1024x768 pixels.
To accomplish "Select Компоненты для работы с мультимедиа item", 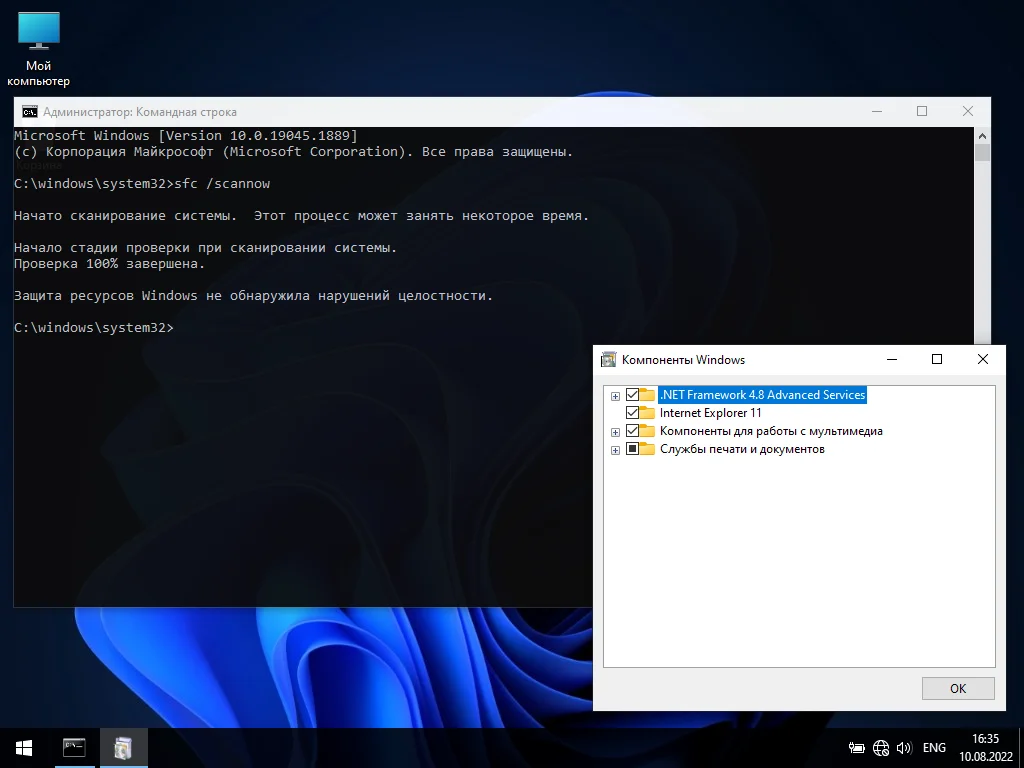I will [770, 431].
